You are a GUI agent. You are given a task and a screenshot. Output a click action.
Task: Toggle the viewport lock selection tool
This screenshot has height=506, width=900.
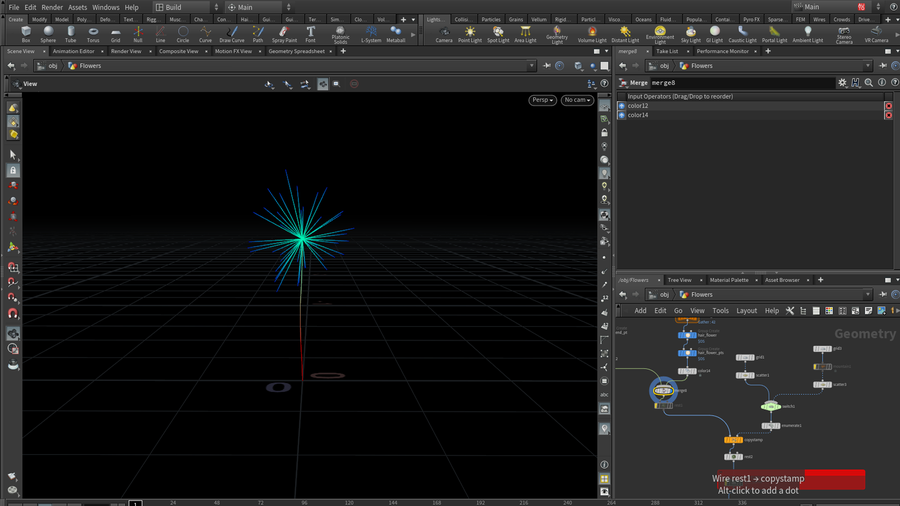click(13, 170)
